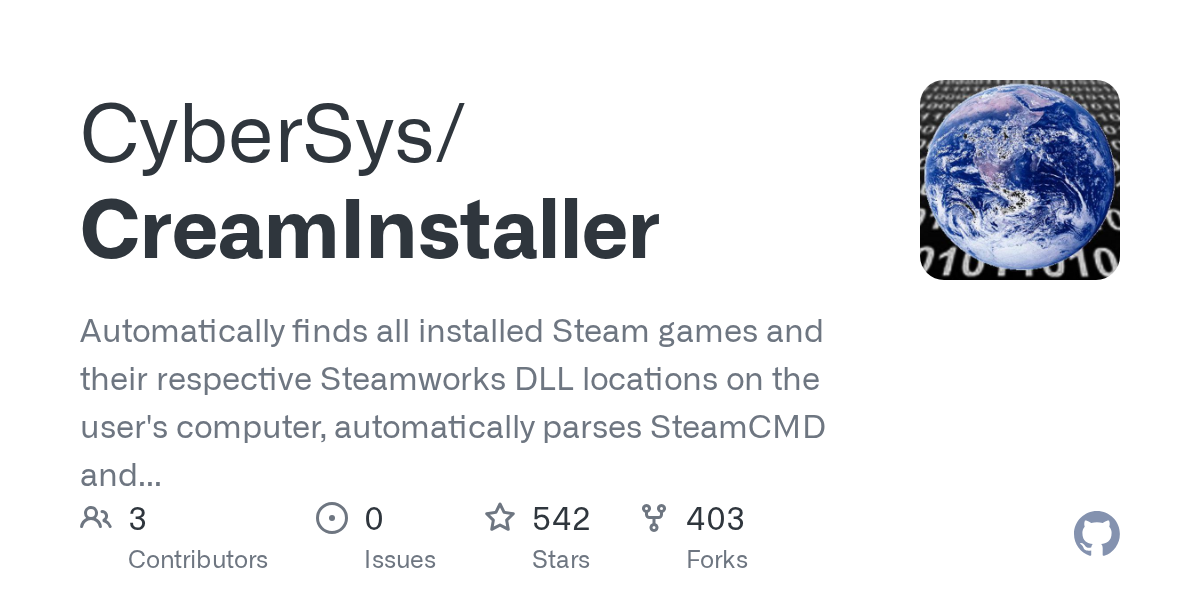Viewport: 1200px width, 600px height.
Task: Click the 3 contributors count
Action: pos(138,519)
